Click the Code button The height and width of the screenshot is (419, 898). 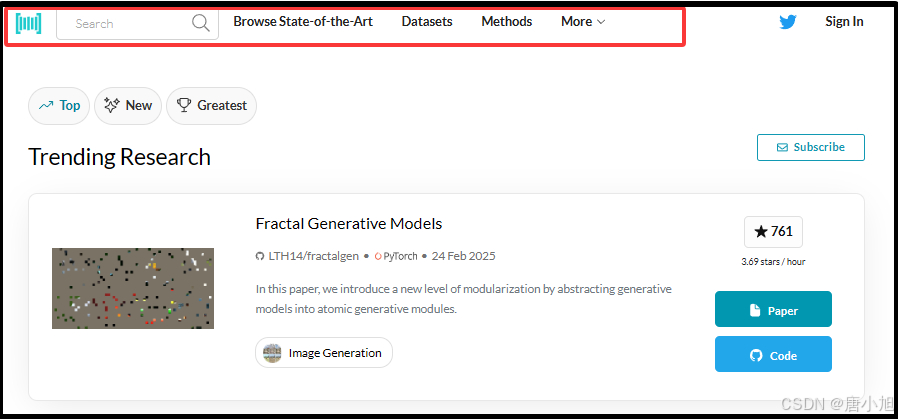pos(773,355)
